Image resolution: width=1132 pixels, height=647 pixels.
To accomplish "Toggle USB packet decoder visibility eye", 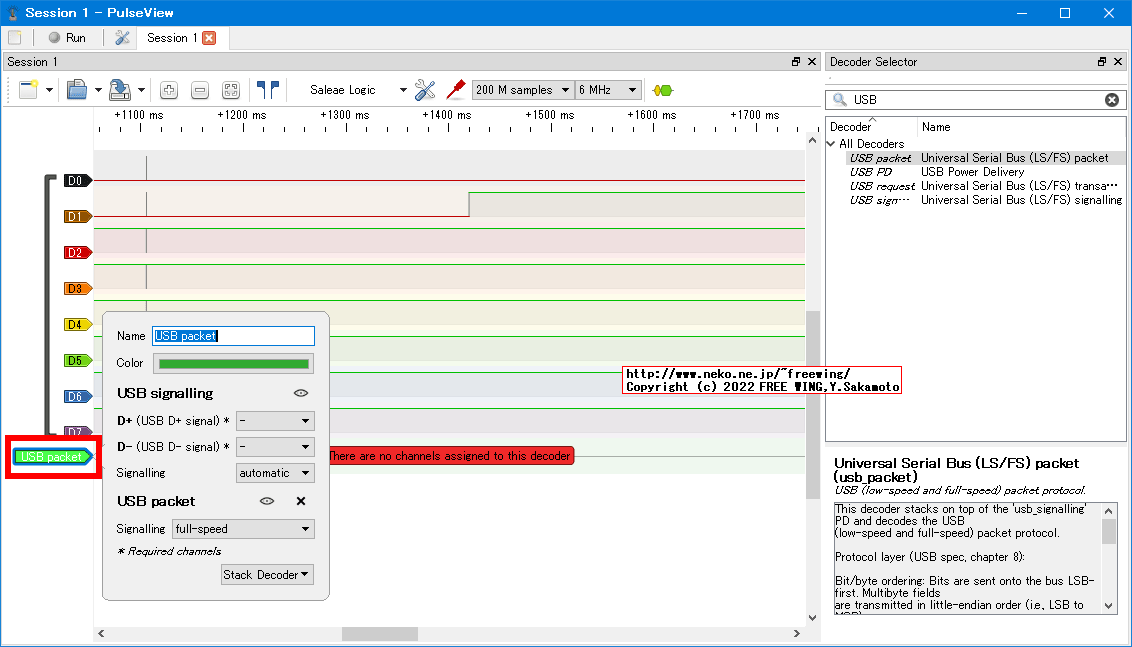I will coord(267,501).
